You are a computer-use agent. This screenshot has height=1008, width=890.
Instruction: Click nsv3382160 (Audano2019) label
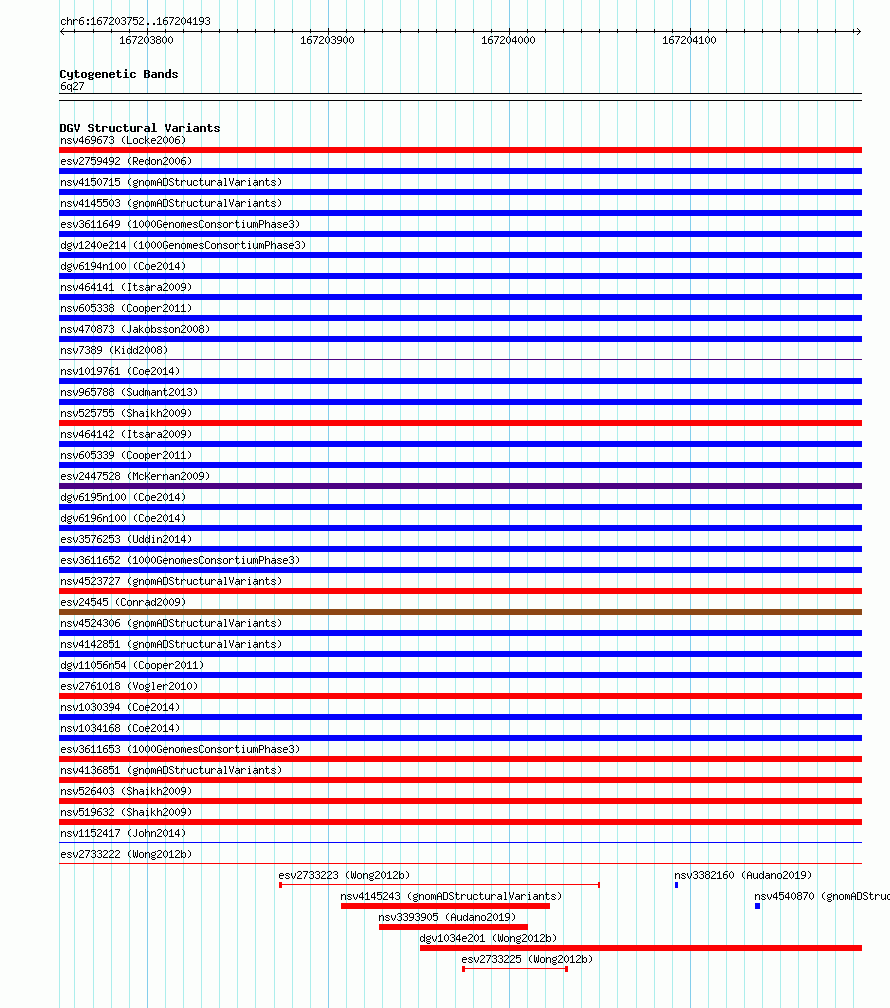tap(743, 876)
